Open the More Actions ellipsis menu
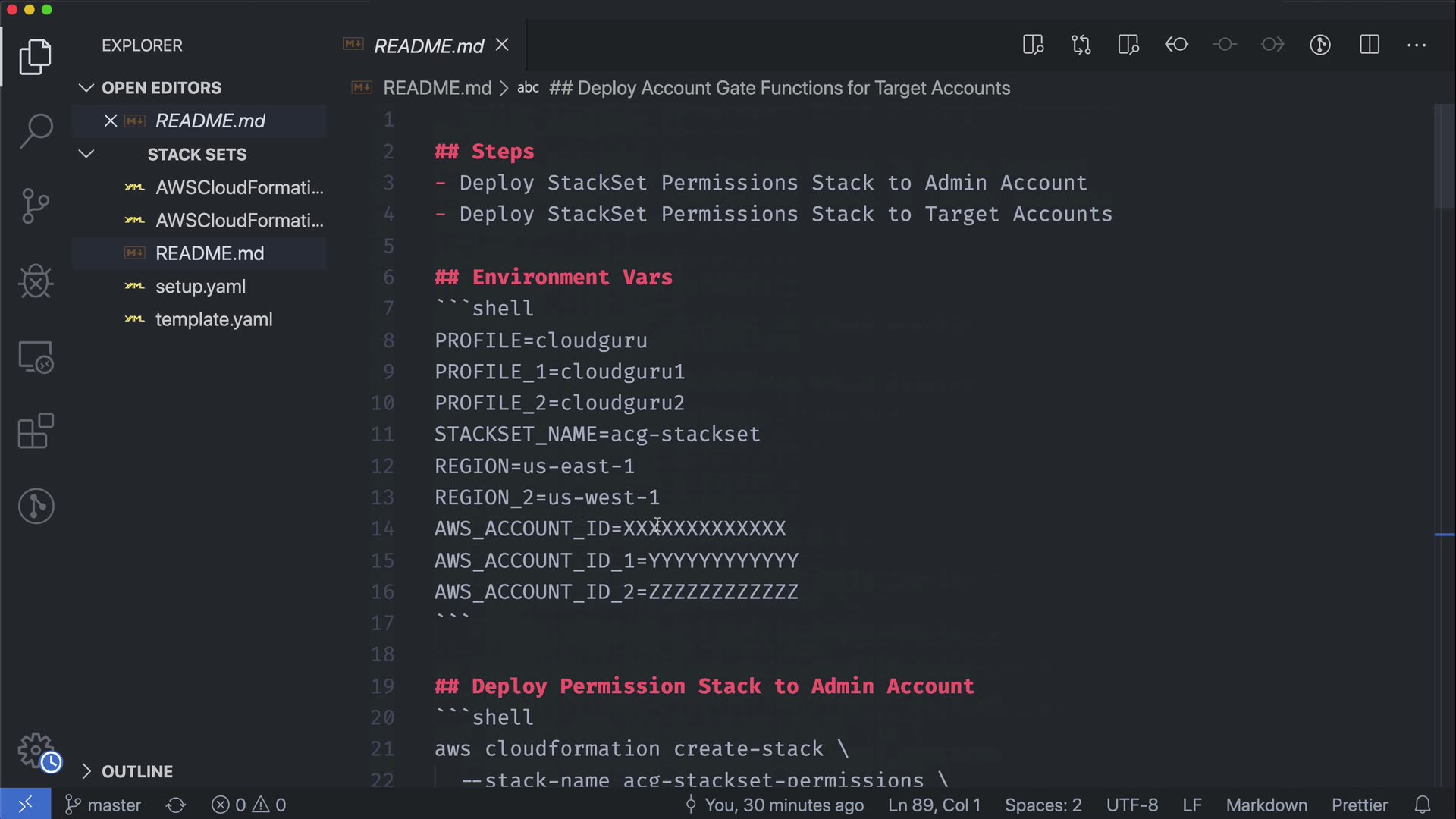 pos(1416,45)
